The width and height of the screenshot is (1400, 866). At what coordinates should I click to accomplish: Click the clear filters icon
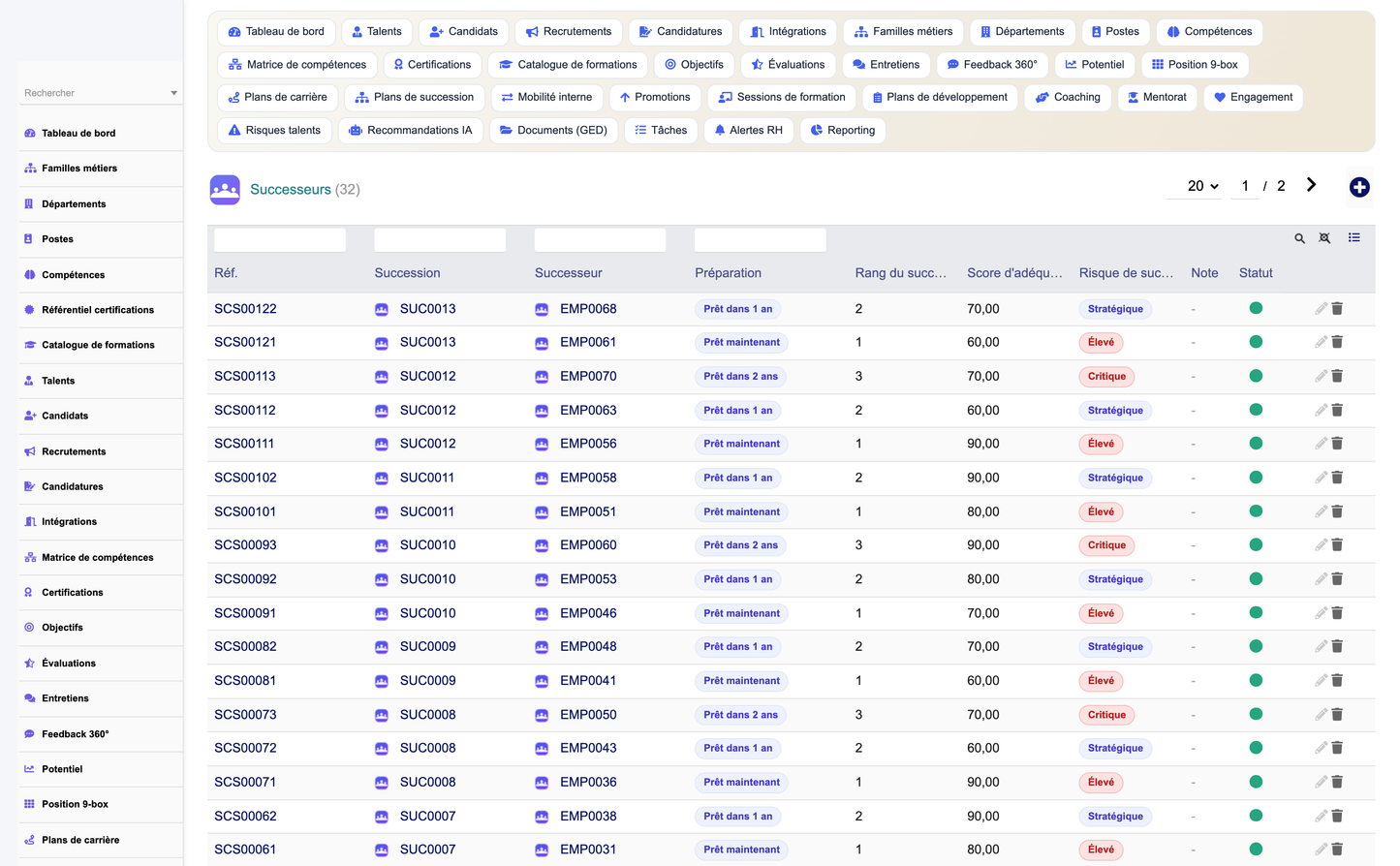pyautogui.click(x=1324, y=238)
